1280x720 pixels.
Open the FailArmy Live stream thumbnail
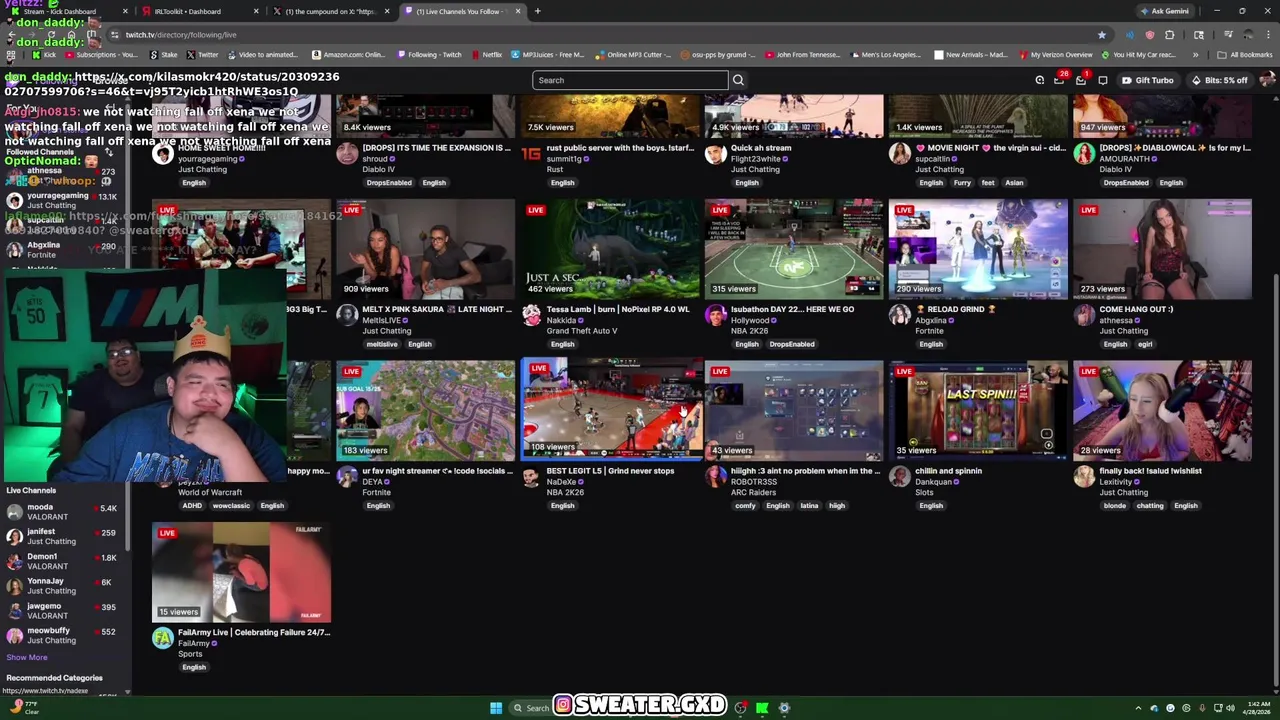[241, 572]
